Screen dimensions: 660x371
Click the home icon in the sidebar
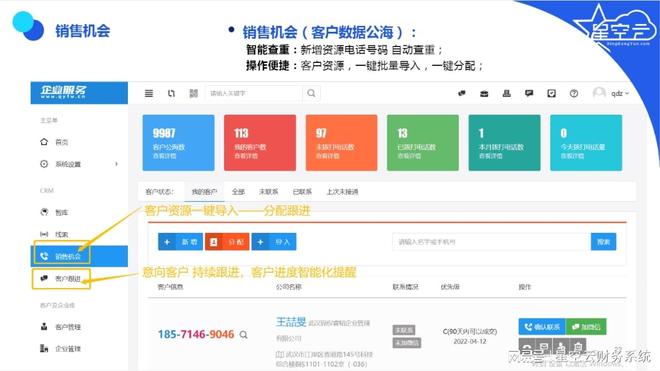coord(44,142)
